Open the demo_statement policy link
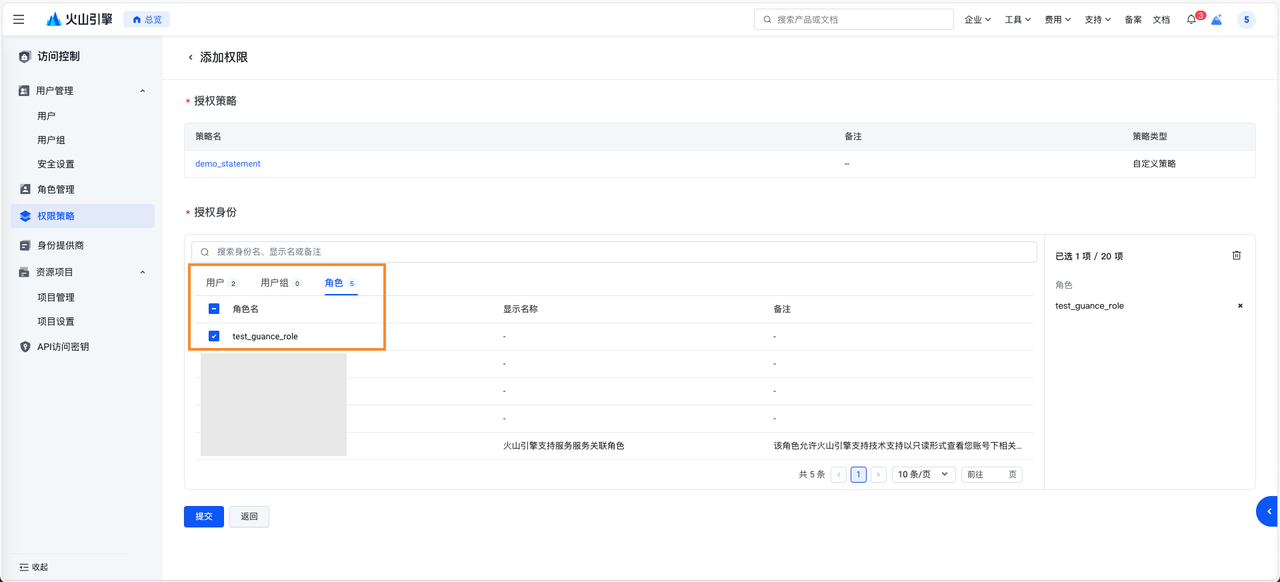This screenshot has width=1280, height=582. (x=228, y=164)
